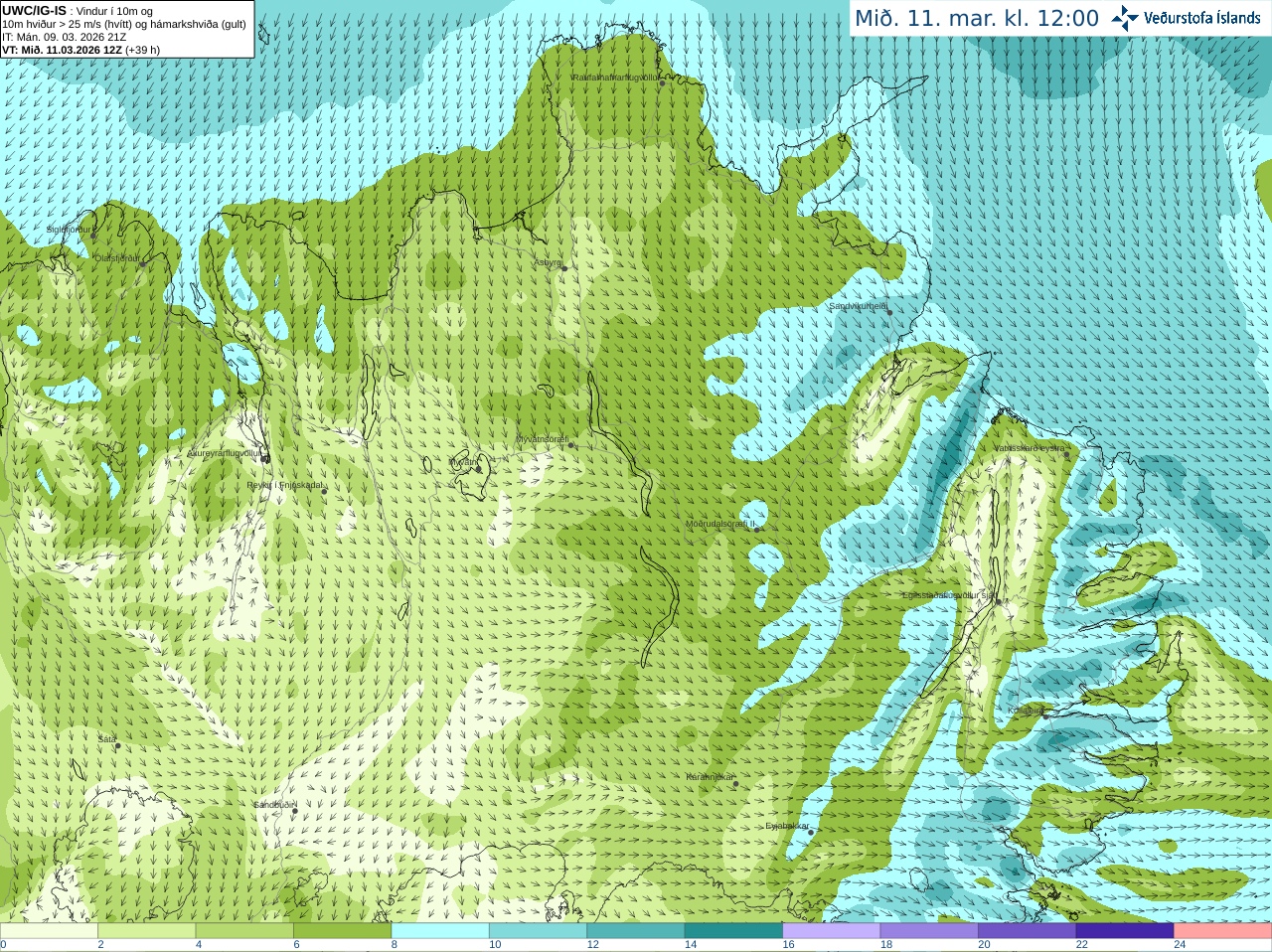Pick the 18–20 m/s purple legend swatch
Screen dimensions: 1272x952
coord(929,931)
